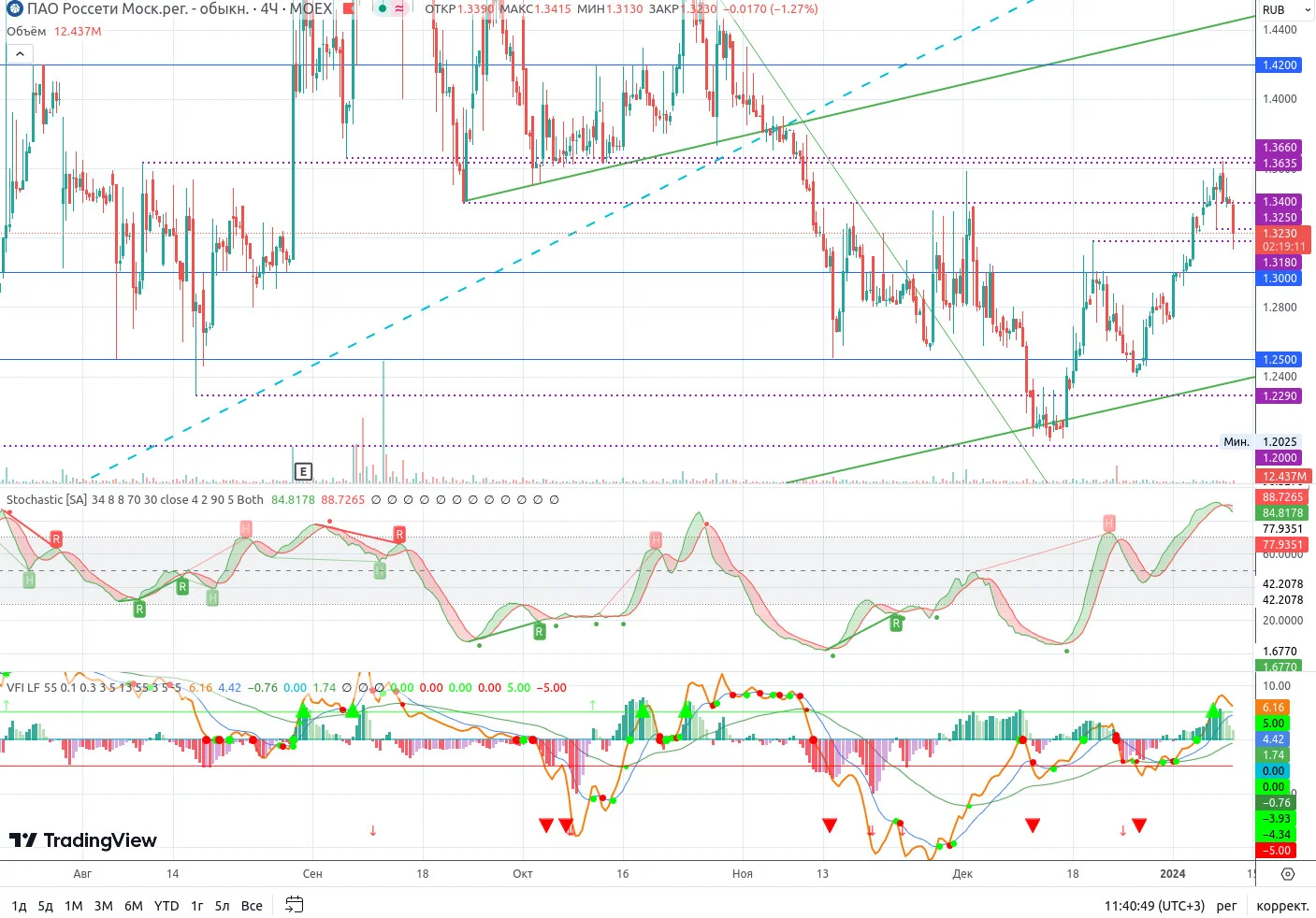Viewport: 1316px width, 918px height.
Task: Click the green R label in the Stochastic pane above Окт
Action: tap(539, 632)
